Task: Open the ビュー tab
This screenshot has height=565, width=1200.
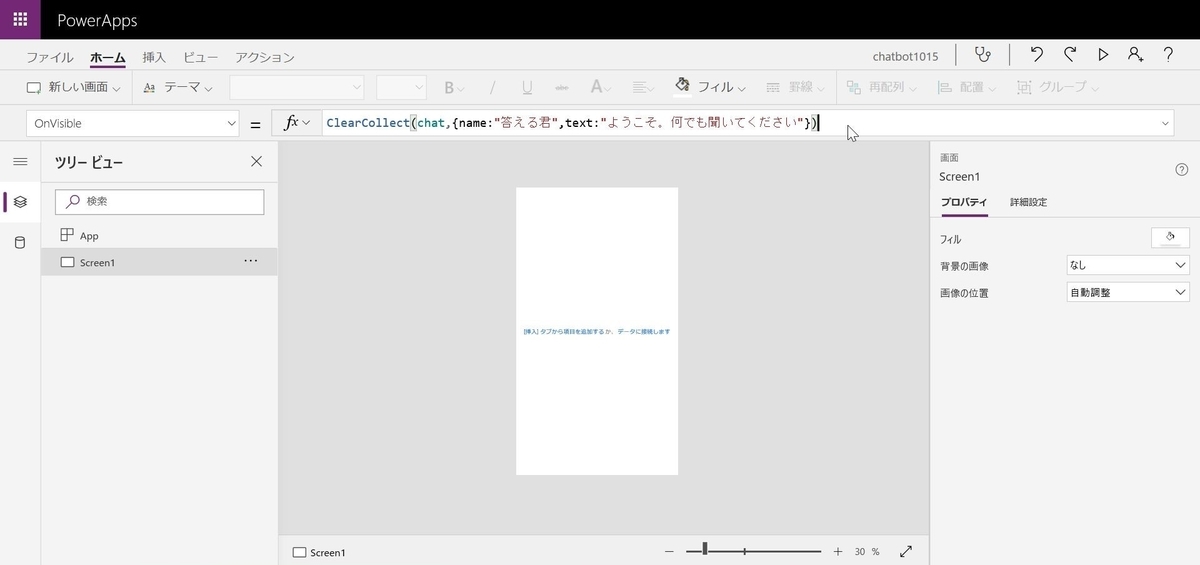Action: (x=201, y=57)
